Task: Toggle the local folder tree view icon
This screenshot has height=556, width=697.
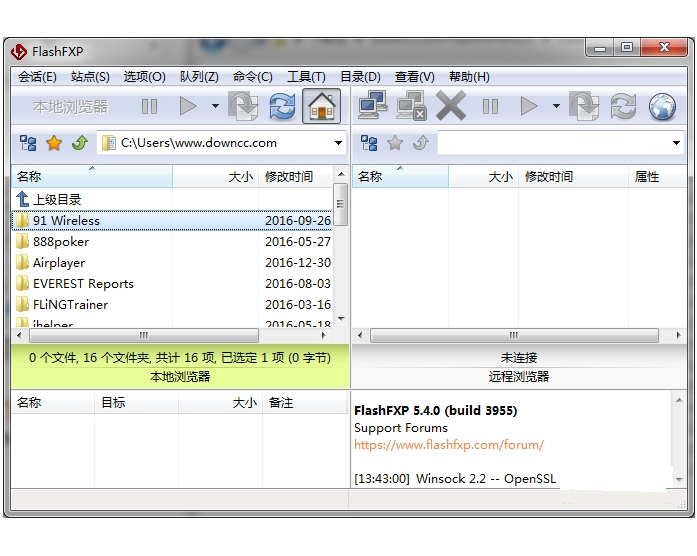Action: (x=28, y=143)
